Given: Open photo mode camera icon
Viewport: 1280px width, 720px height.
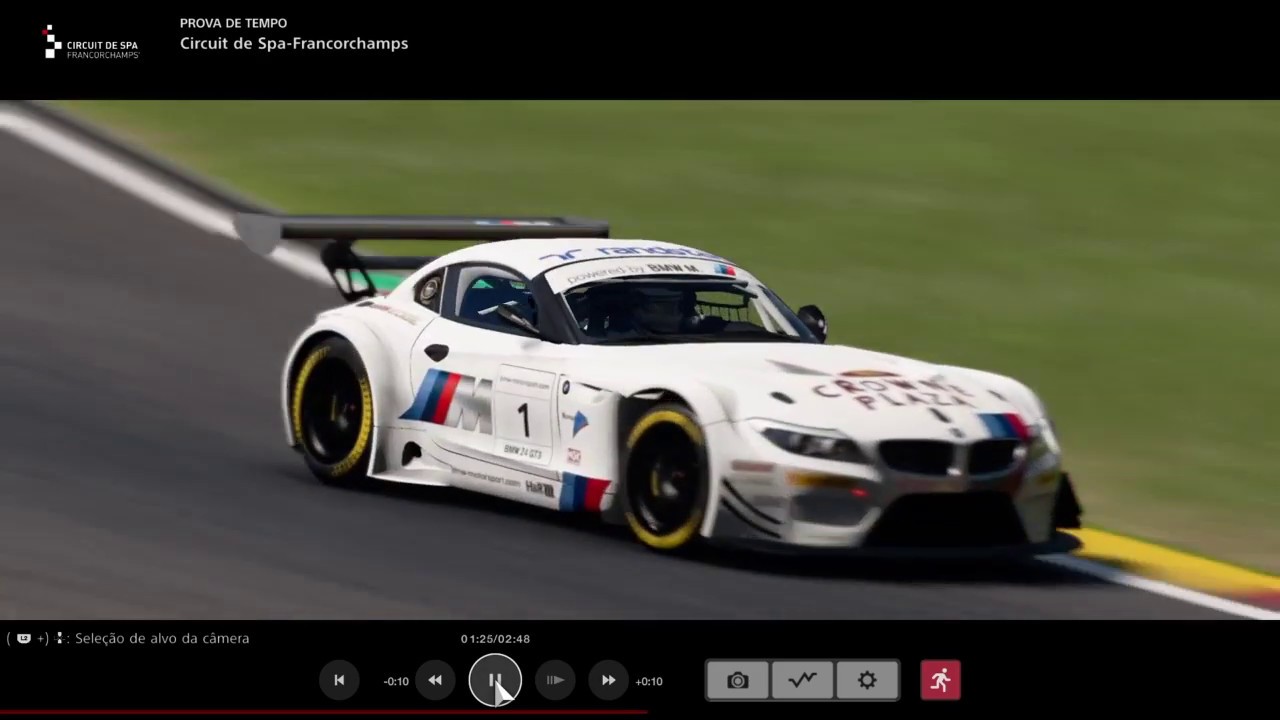Looking at the screenshot, I should pos(737,680).
